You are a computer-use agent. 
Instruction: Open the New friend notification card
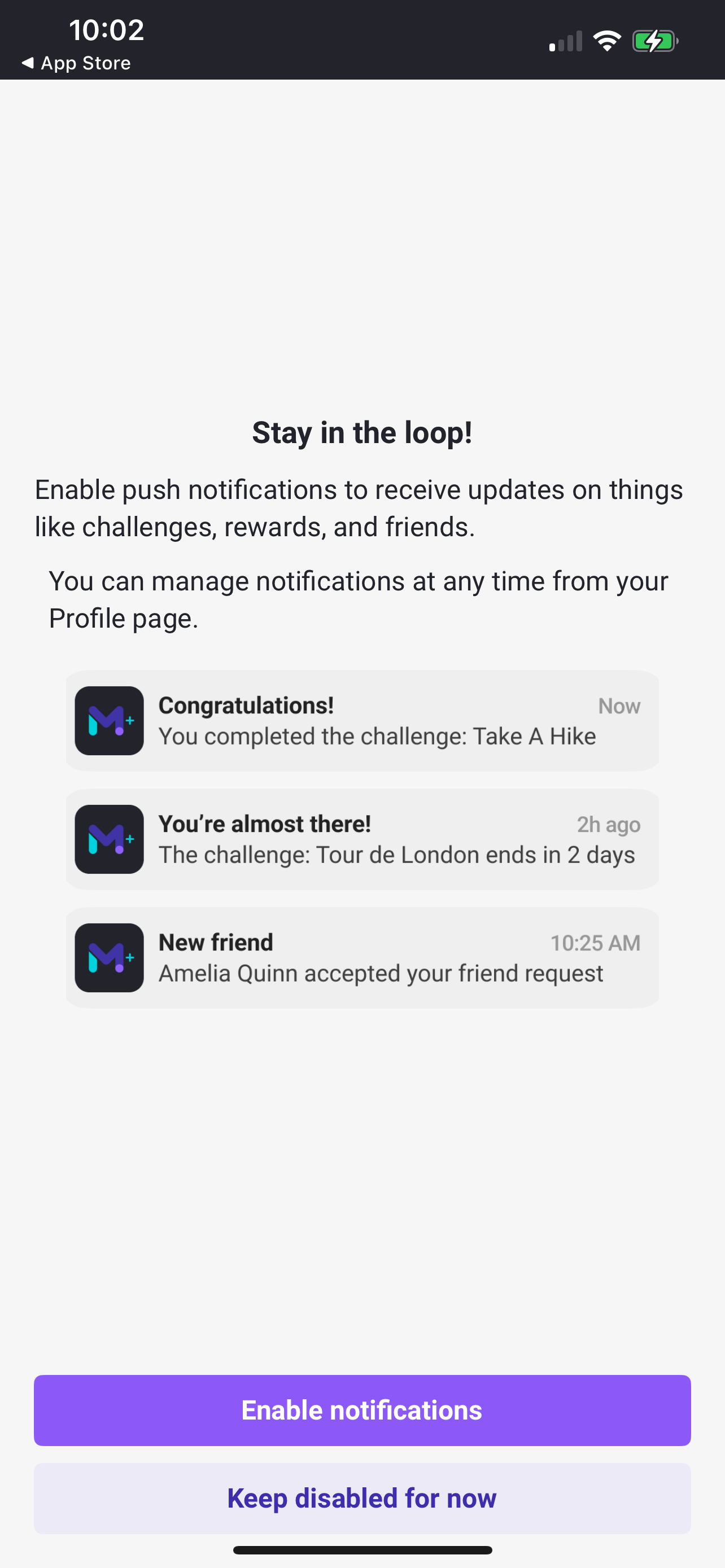(362, 958)
